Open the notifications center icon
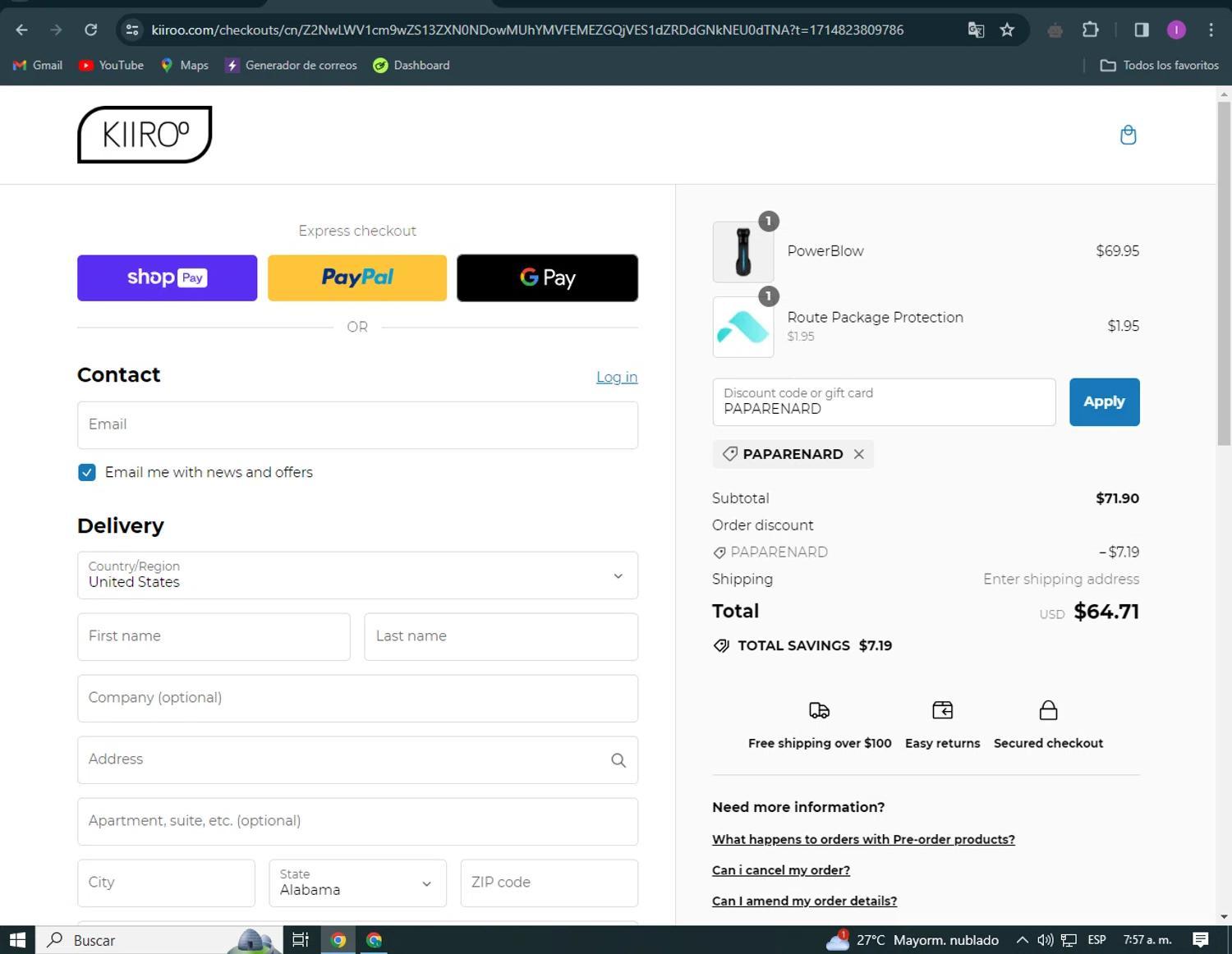This screenshot has width=1232, height=954. coord(1201,940)
